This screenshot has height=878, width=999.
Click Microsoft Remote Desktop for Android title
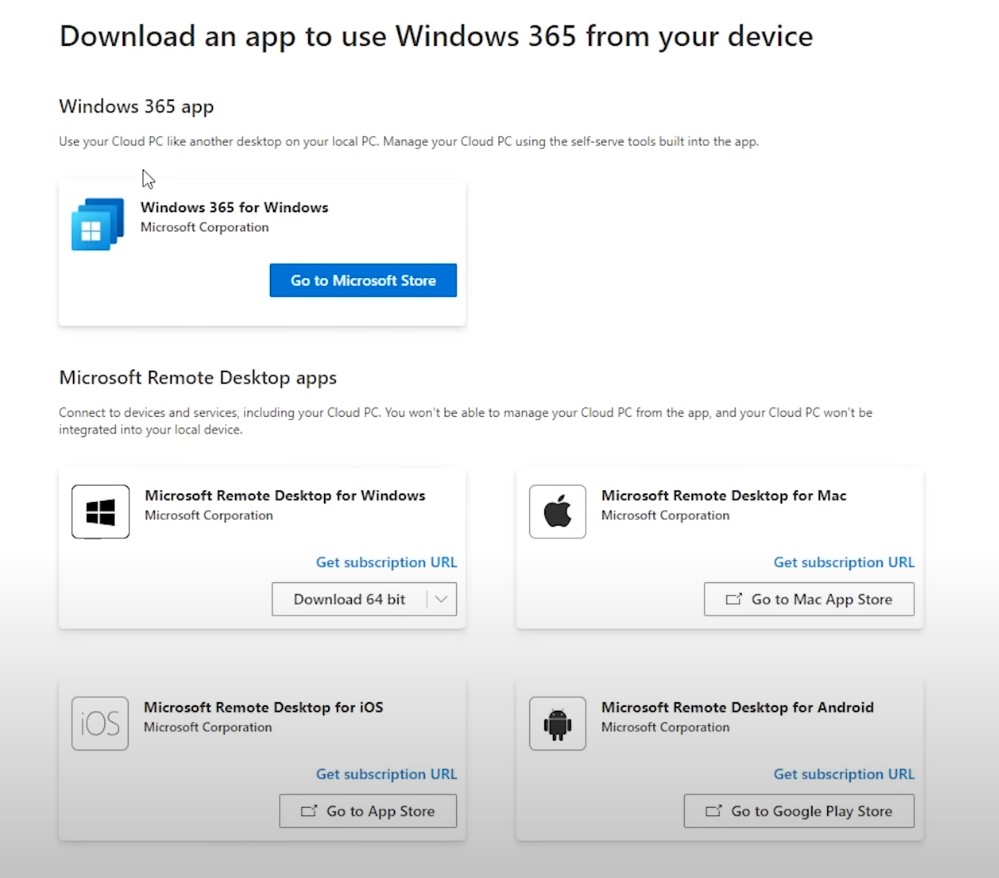[x=737, y=707]
